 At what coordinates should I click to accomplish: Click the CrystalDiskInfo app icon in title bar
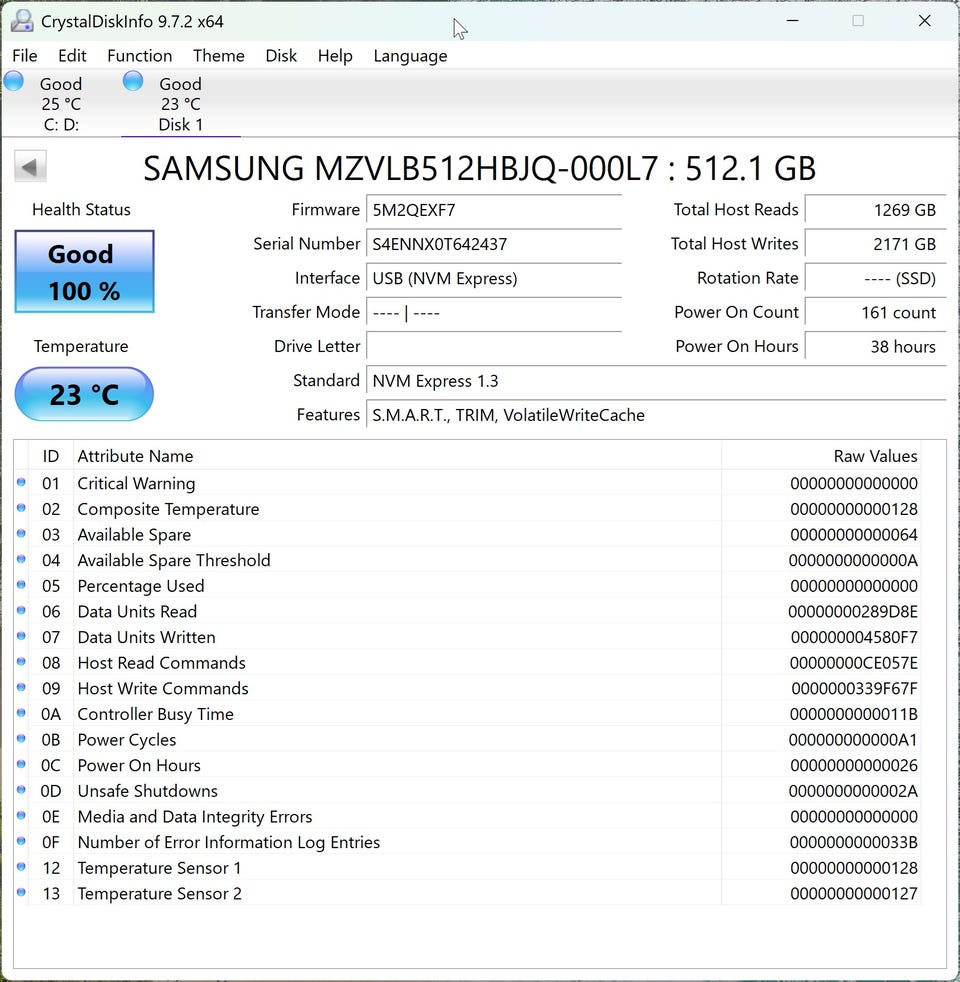coord(22,20)
